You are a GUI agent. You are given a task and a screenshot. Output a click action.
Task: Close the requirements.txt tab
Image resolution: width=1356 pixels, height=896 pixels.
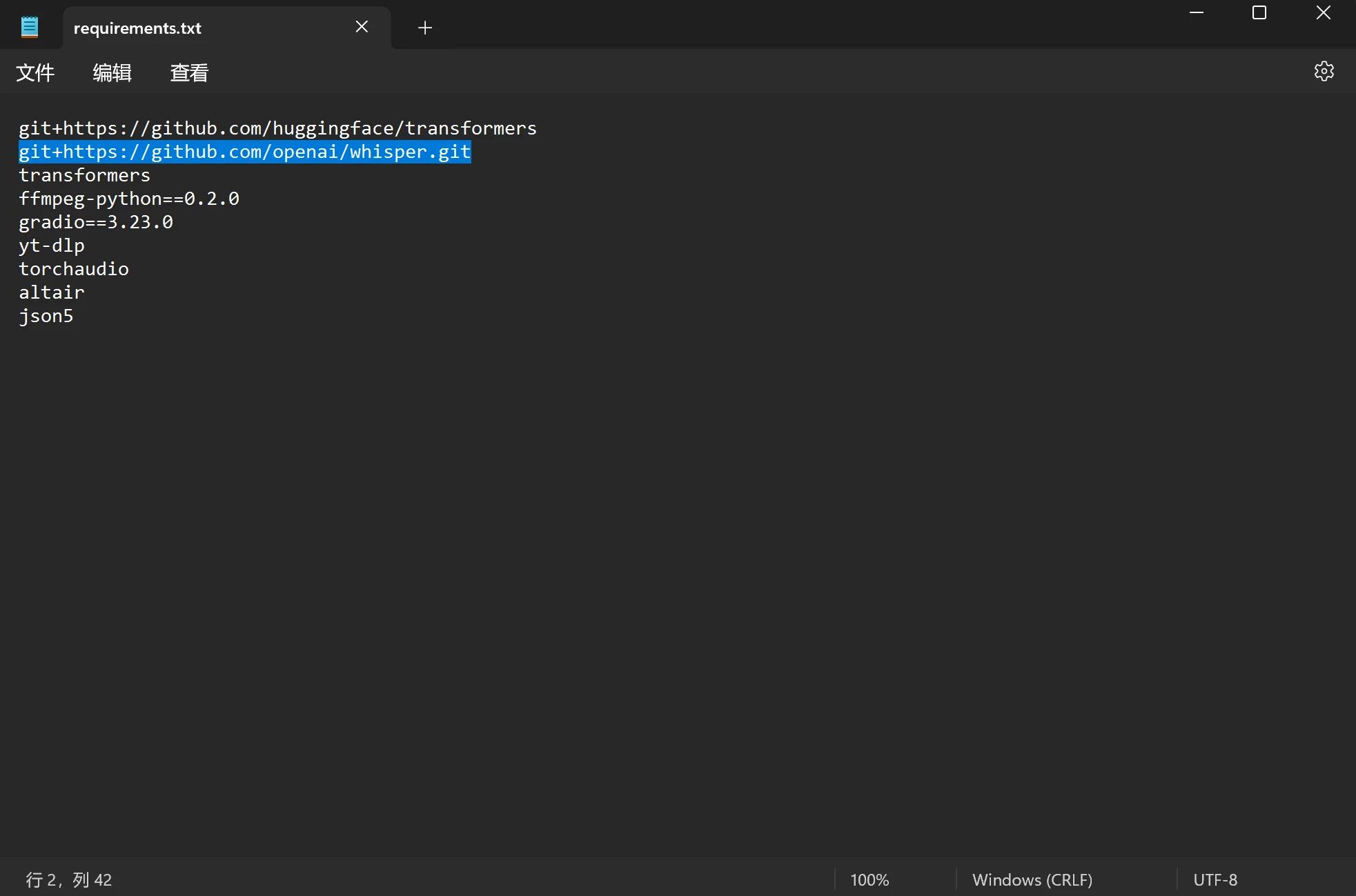click(x=362, y=27)
